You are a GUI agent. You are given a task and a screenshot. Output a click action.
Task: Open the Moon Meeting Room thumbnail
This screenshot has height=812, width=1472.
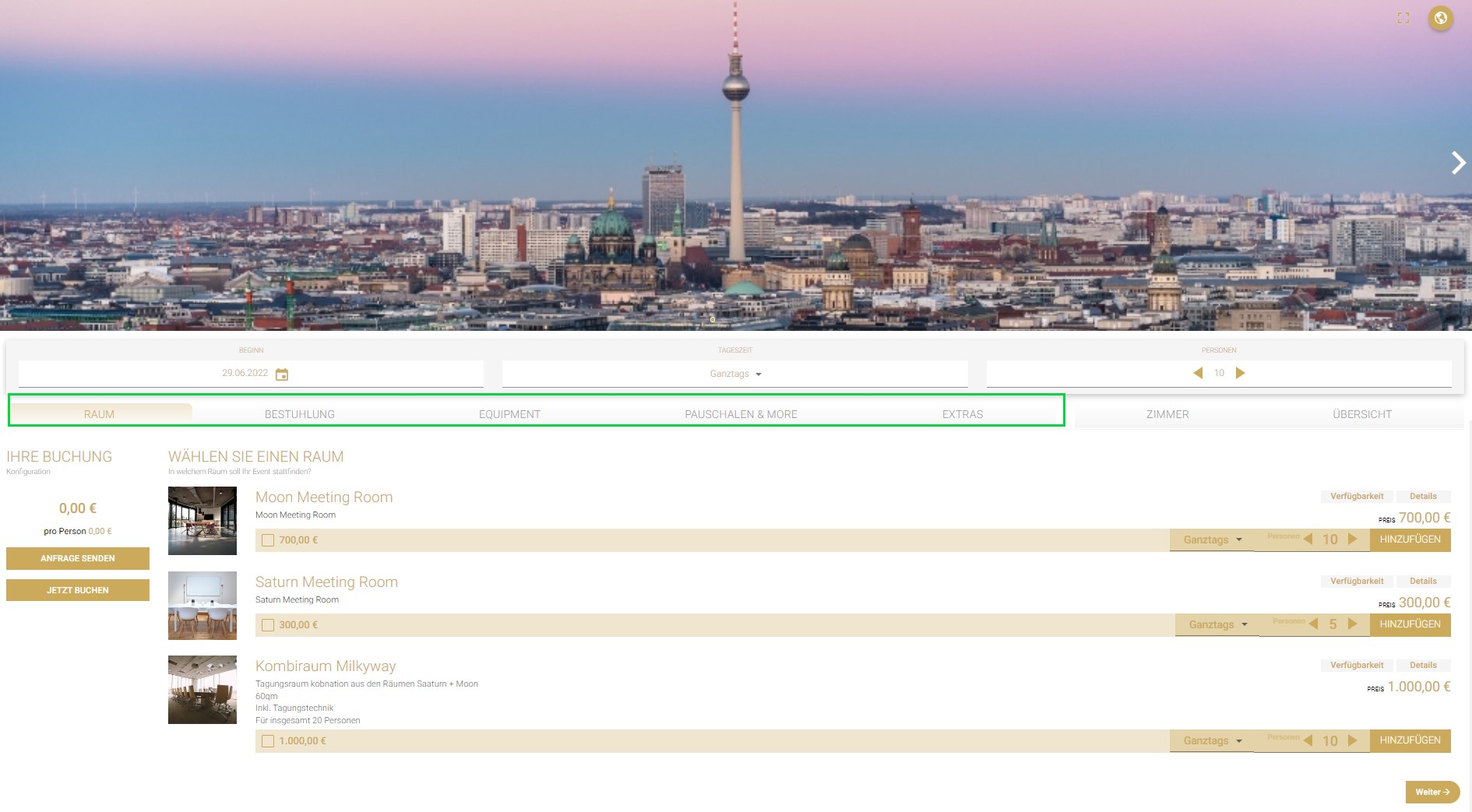click(202, 521)
